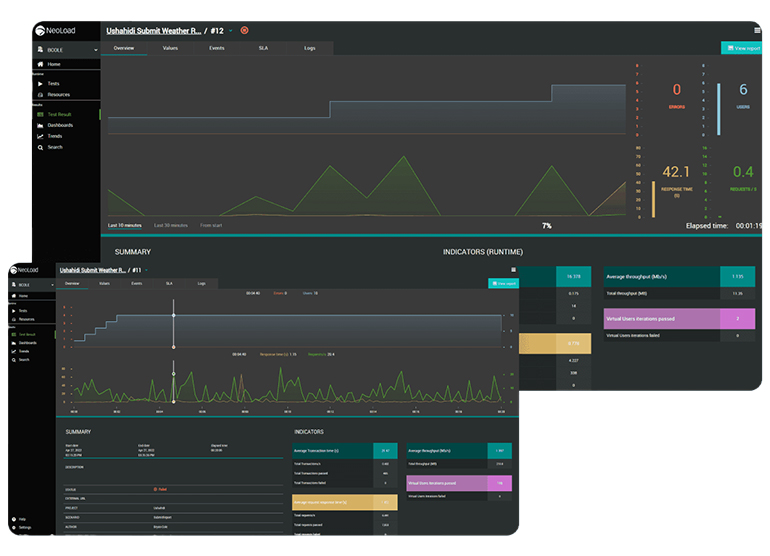770x556 pixels.
Task: Expand BCOLE workspace dropdown in test #12 window
Action: click(96, 49)
